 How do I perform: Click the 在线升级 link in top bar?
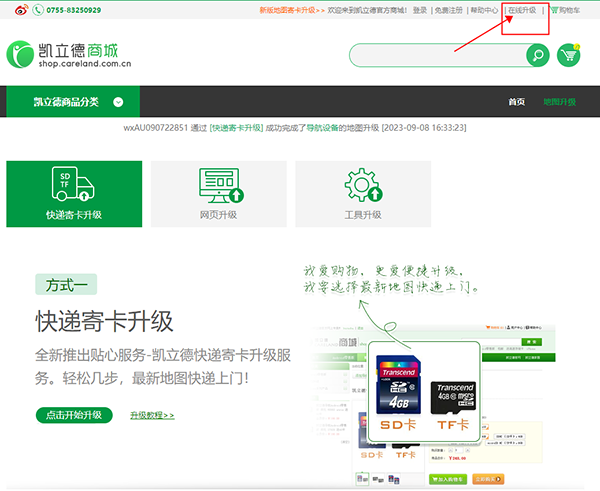pyautogui.click(x=521, y=10)
